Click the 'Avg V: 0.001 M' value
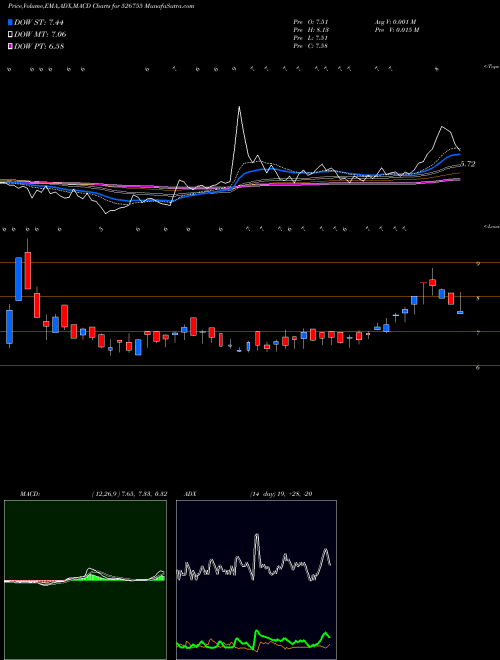Image resolution: width=500 pixels, height=660 pixels. pos(395,22)
